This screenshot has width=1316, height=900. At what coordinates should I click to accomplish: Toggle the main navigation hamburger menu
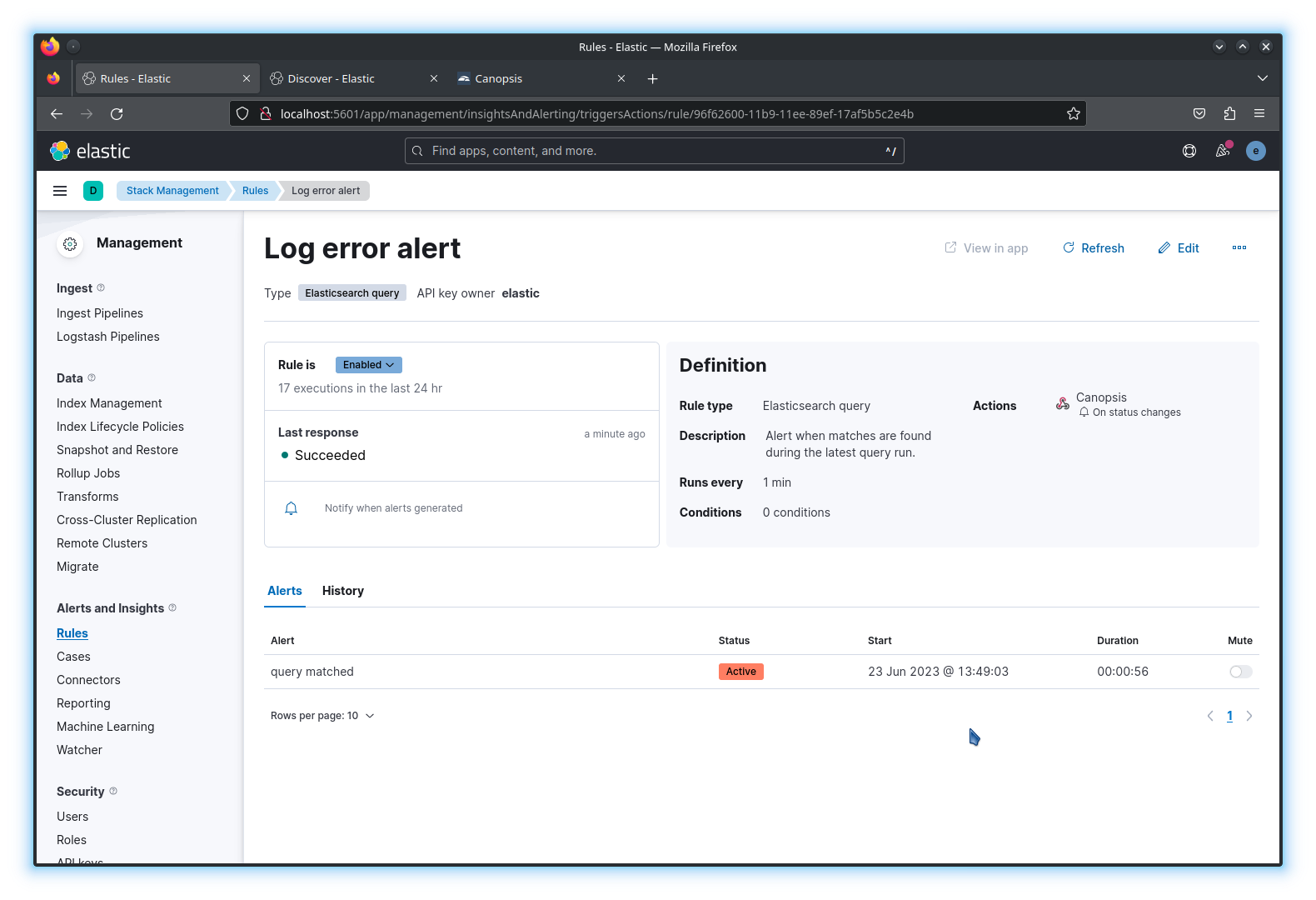pos(60,191)
